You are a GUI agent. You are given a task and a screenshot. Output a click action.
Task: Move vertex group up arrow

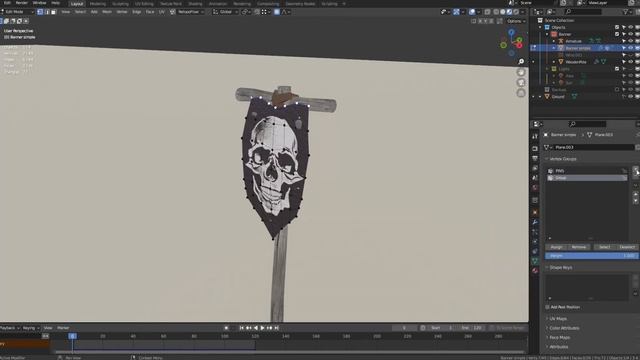pyautogui.click(x=636, y=194)
